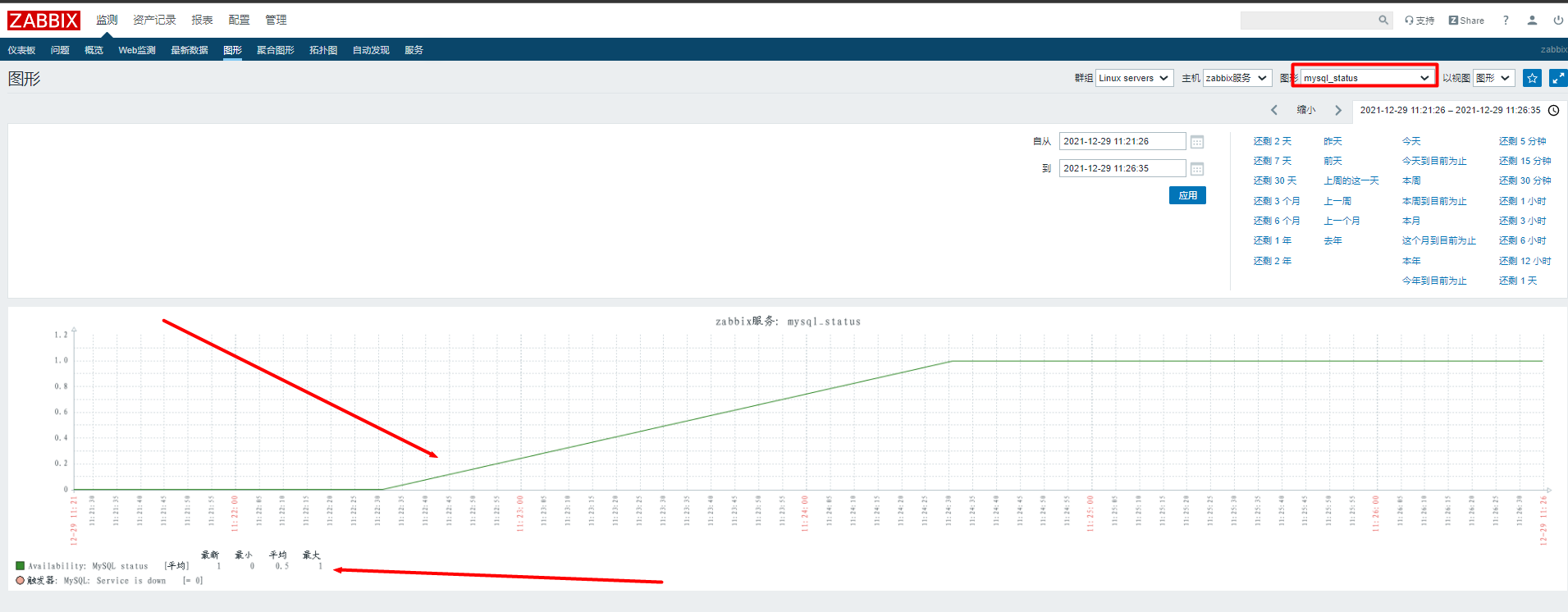Toggle fullscreen kiosk mode icon
The image size is (1568, 612).
(x=1558, y=78)
